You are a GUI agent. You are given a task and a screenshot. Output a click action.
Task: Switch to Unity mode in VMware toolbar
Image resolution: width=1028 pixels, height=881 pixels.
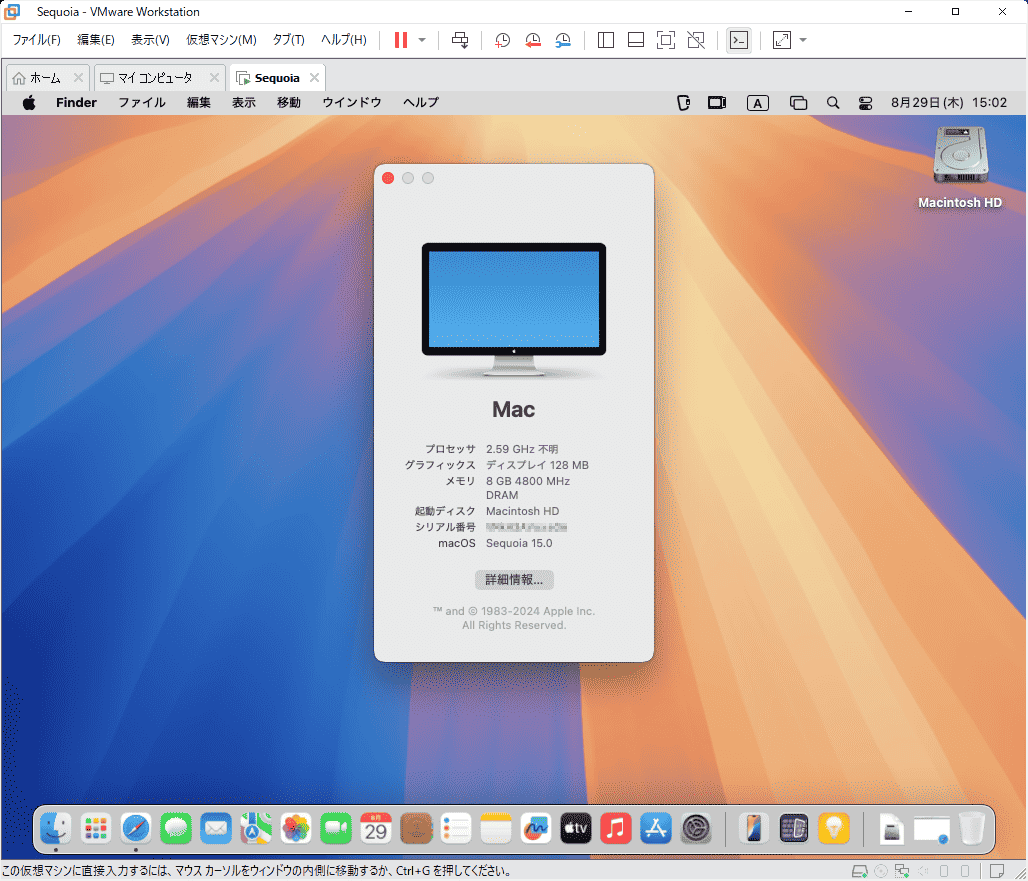(x=696, y=40)
